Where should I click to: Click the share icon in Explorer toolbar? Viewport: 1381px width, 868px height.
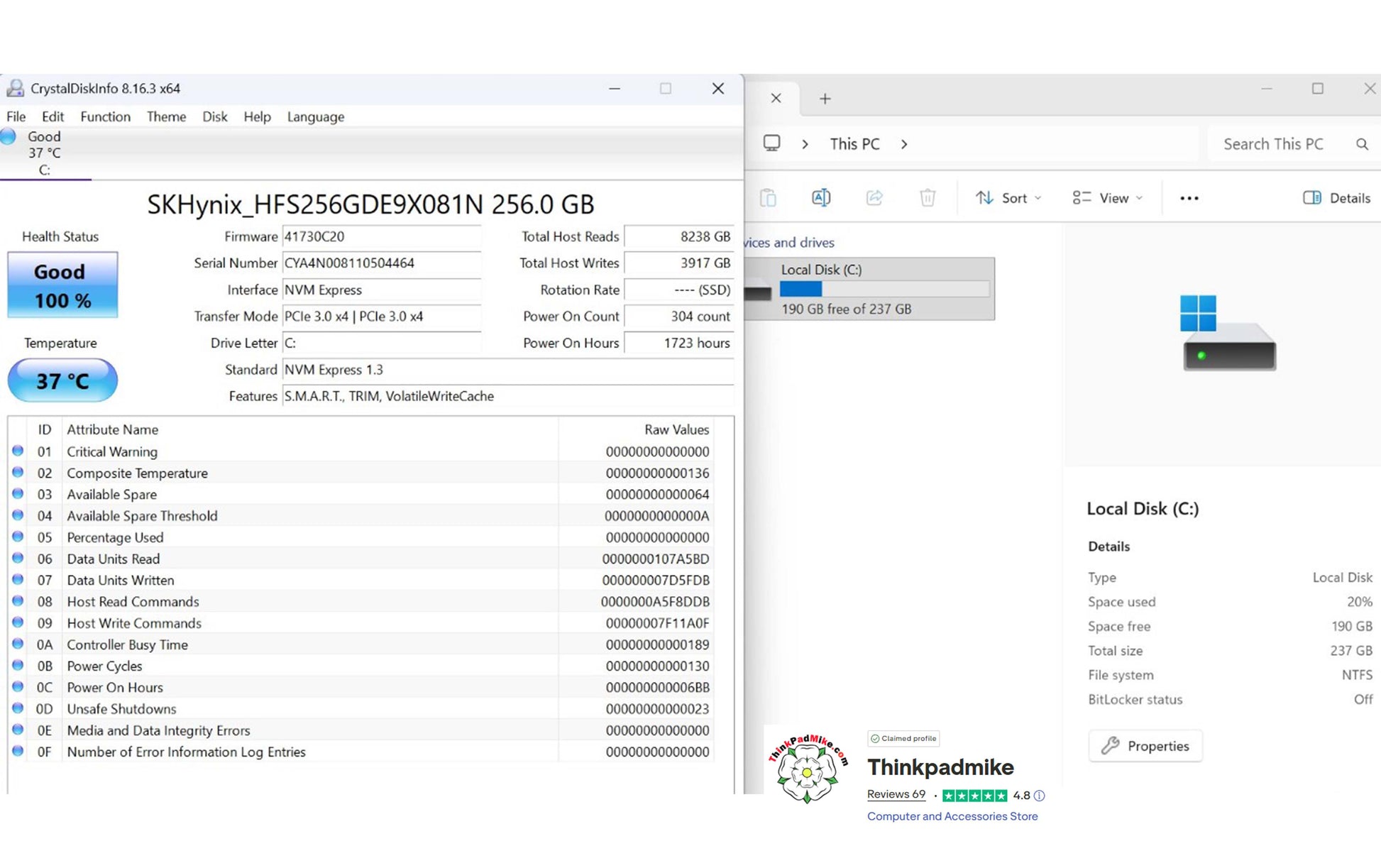[x=874, y=198]
